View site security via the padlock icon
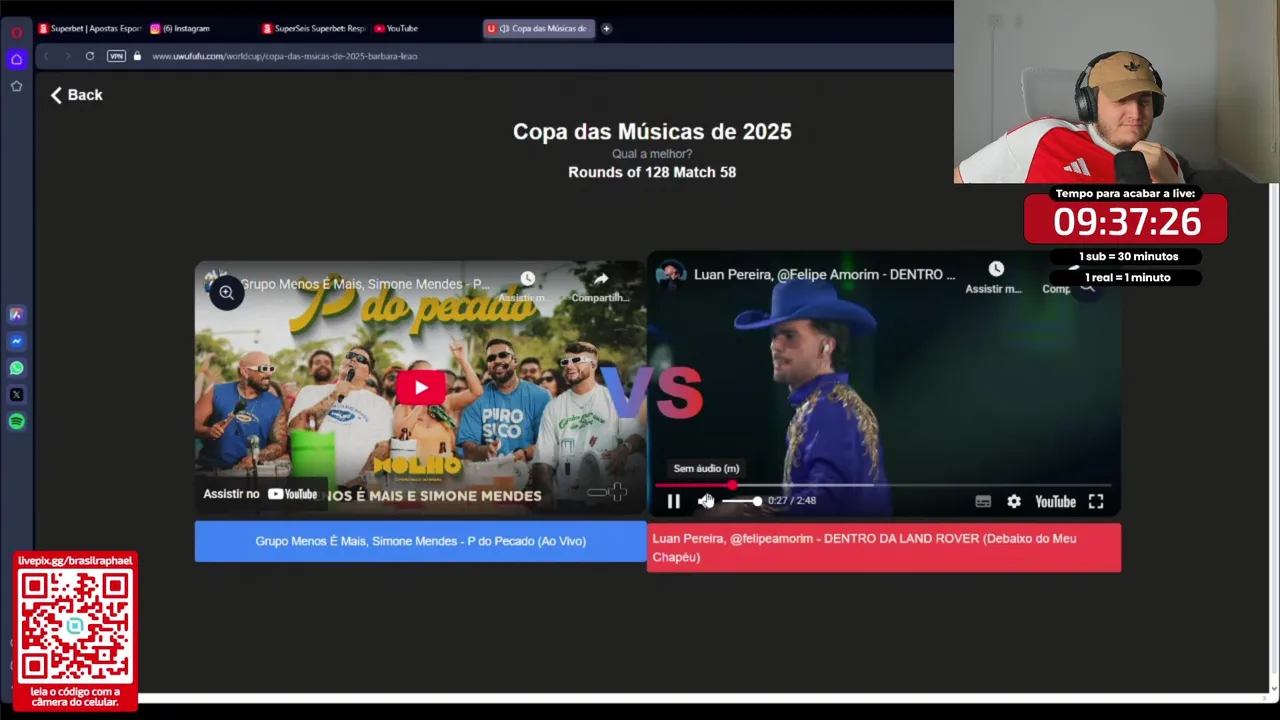 click(137, 56)
